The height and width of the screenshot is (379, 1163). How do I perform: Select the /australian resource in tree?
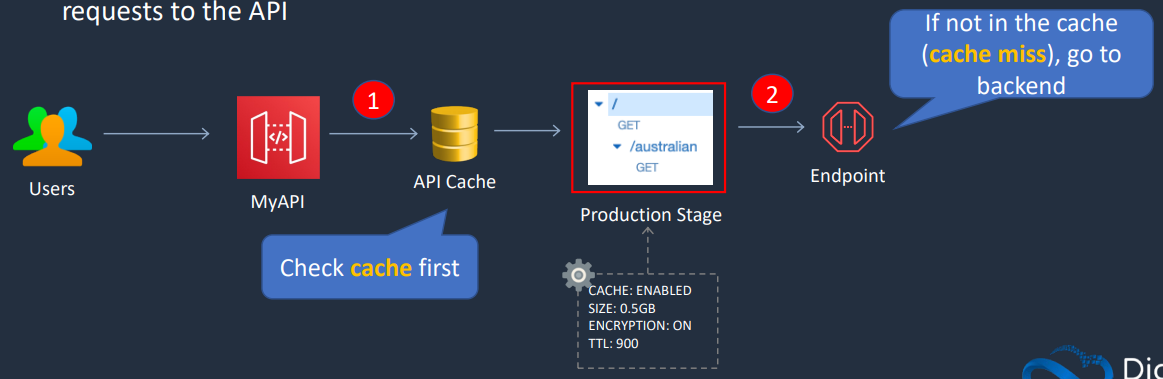tap(664, 147)
